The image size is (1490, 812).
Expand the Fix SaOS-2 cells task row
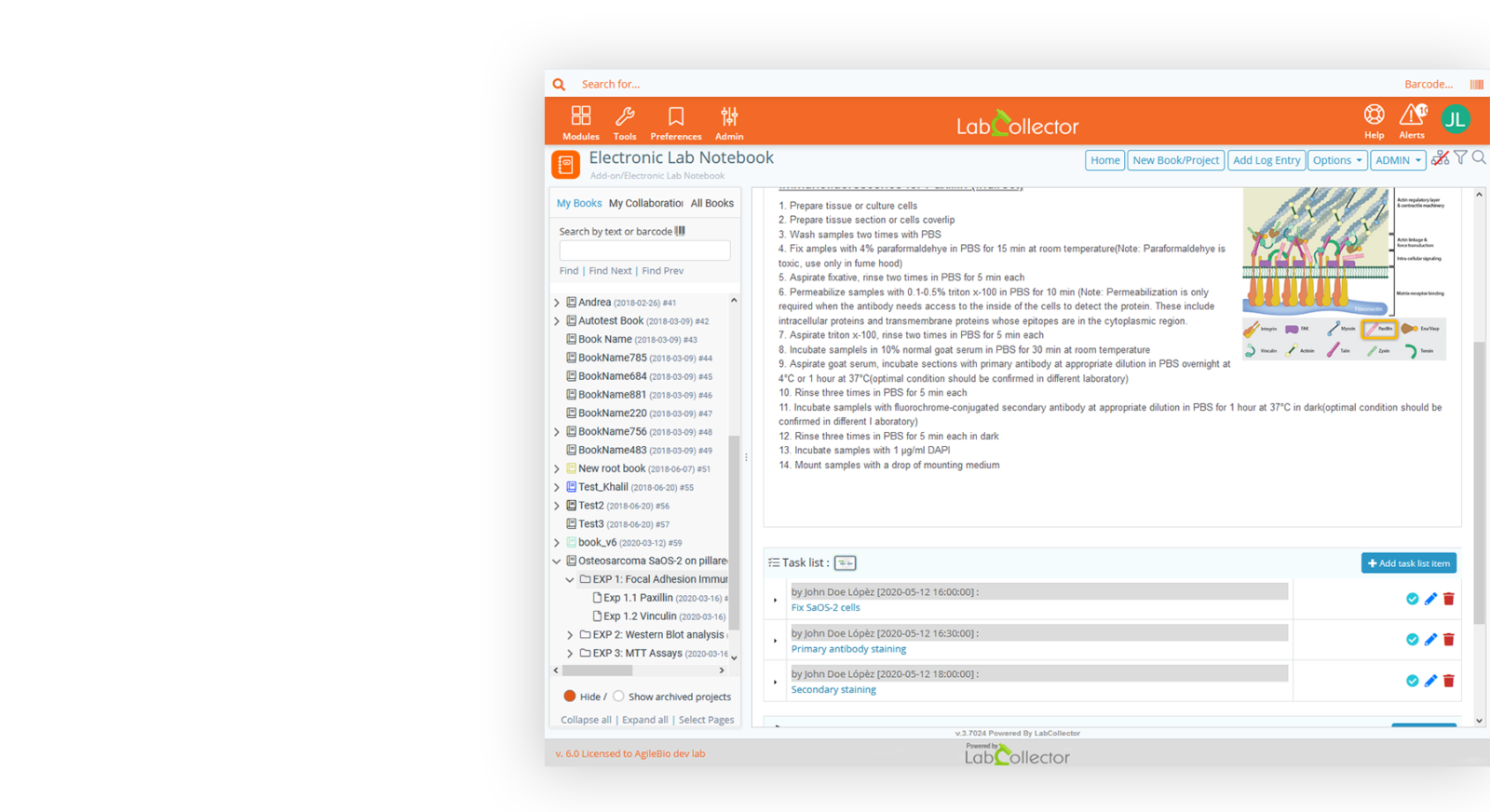775,601
